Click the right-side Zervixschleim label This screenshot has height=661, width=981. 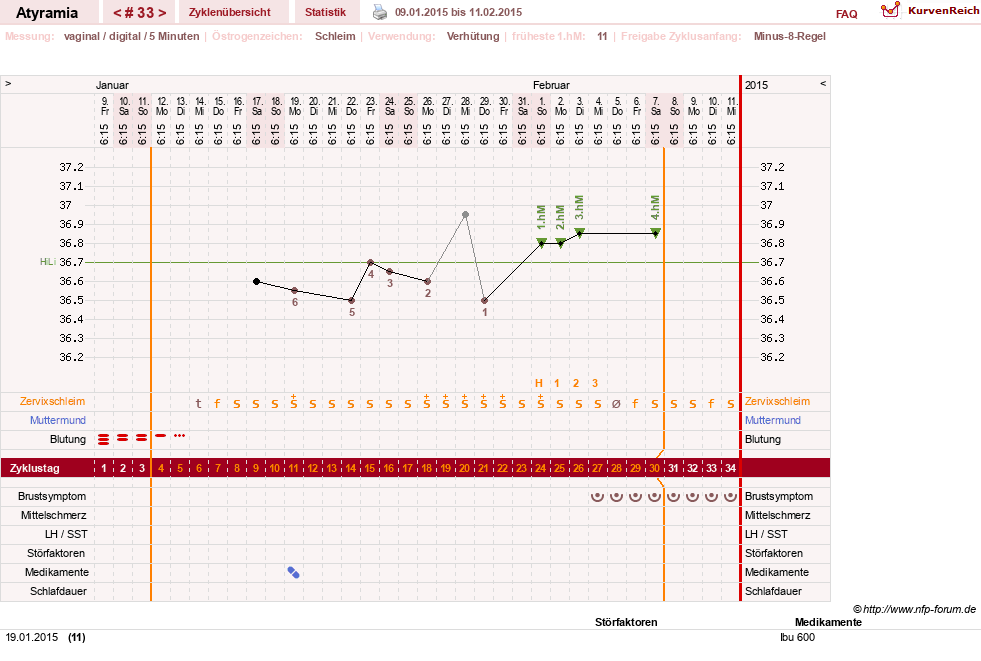tap(777, 401)
